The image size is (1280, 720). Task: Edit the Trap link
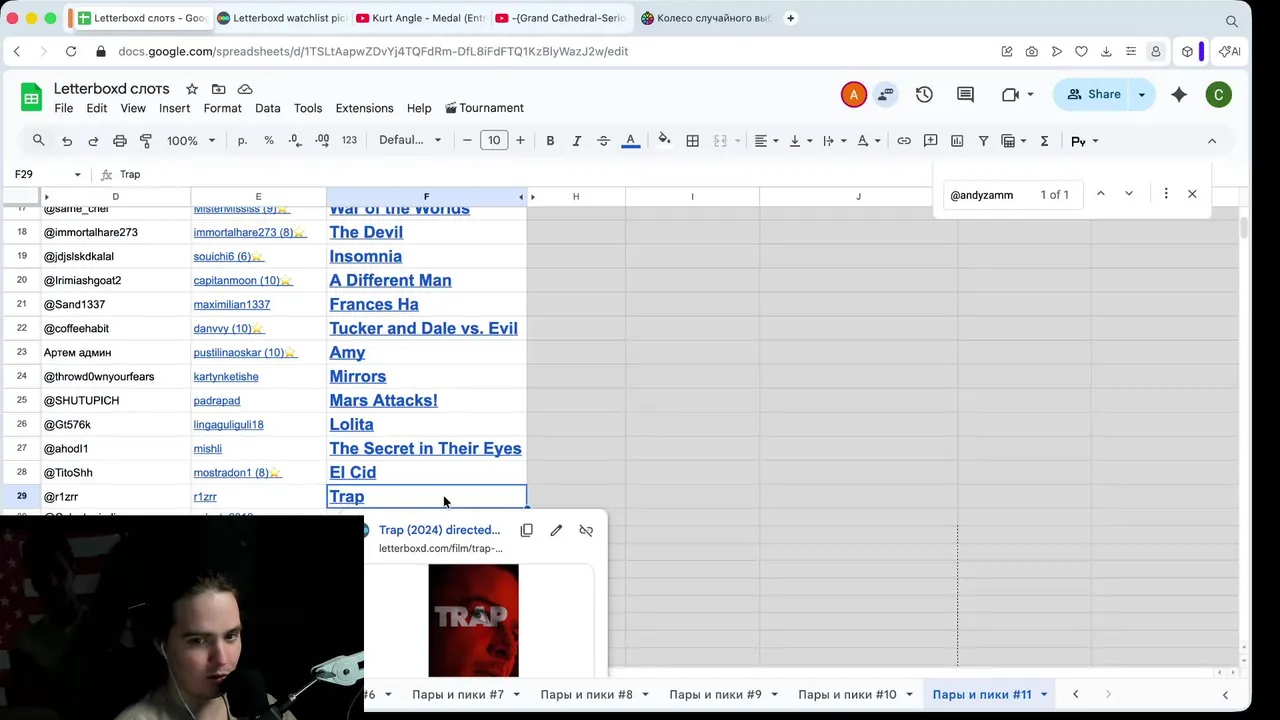(556, 530)
